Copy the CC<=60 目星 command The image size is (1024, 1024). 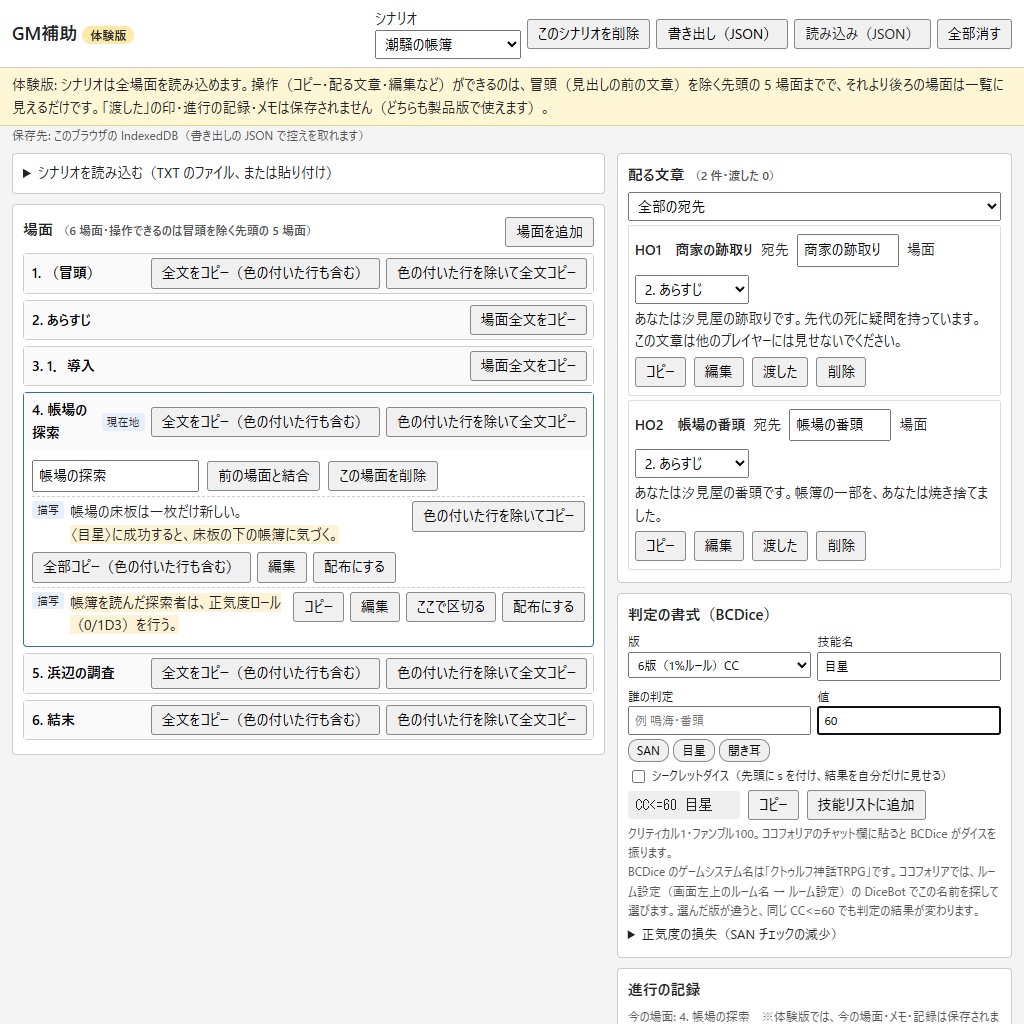[x=773, y=805]
